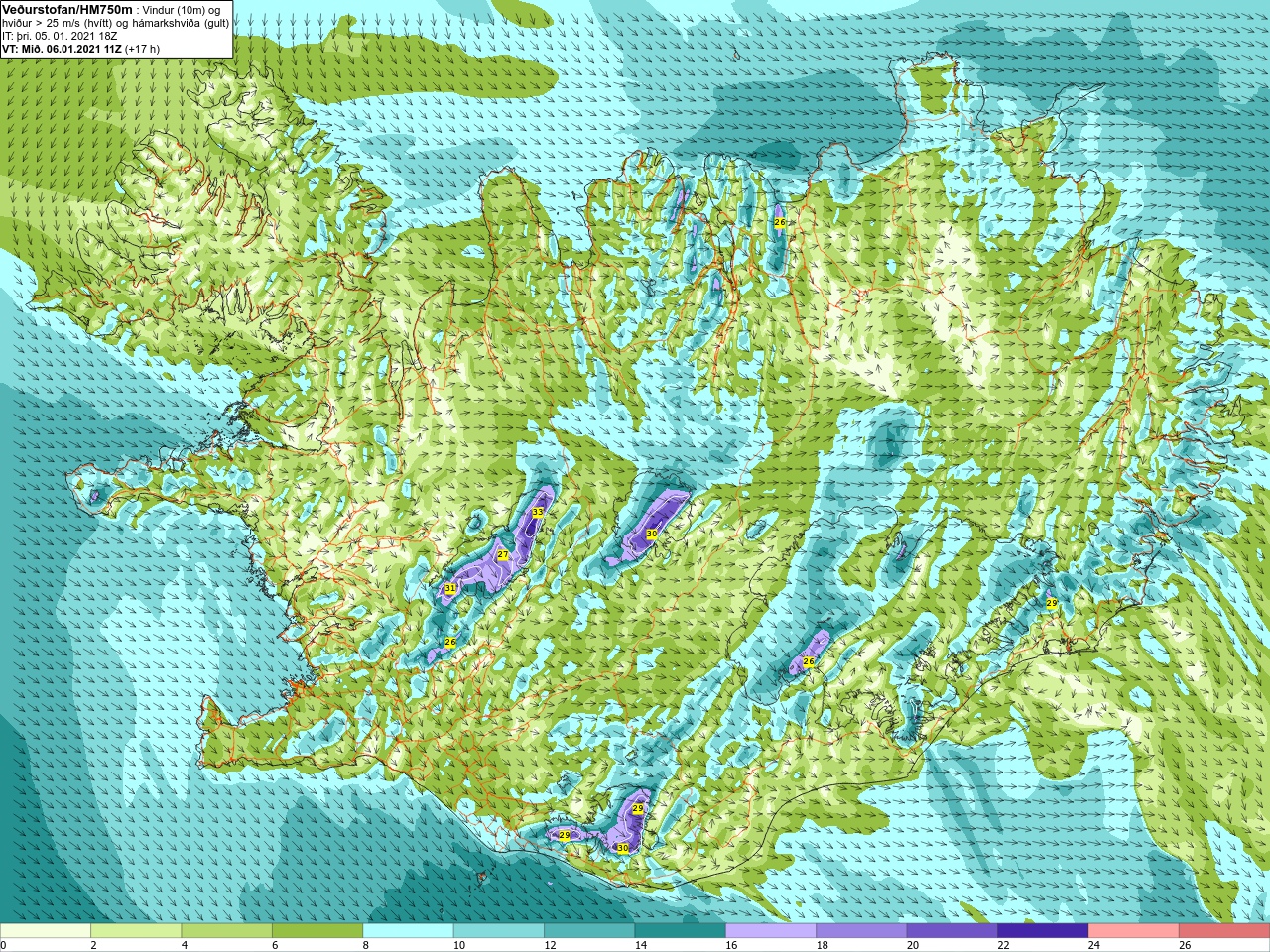Image resolution: width=1270 pixels, height=952 pixels.
Task: Click the light cyan 8–10 m/s legend swatch
Action: tap(409, 931)
